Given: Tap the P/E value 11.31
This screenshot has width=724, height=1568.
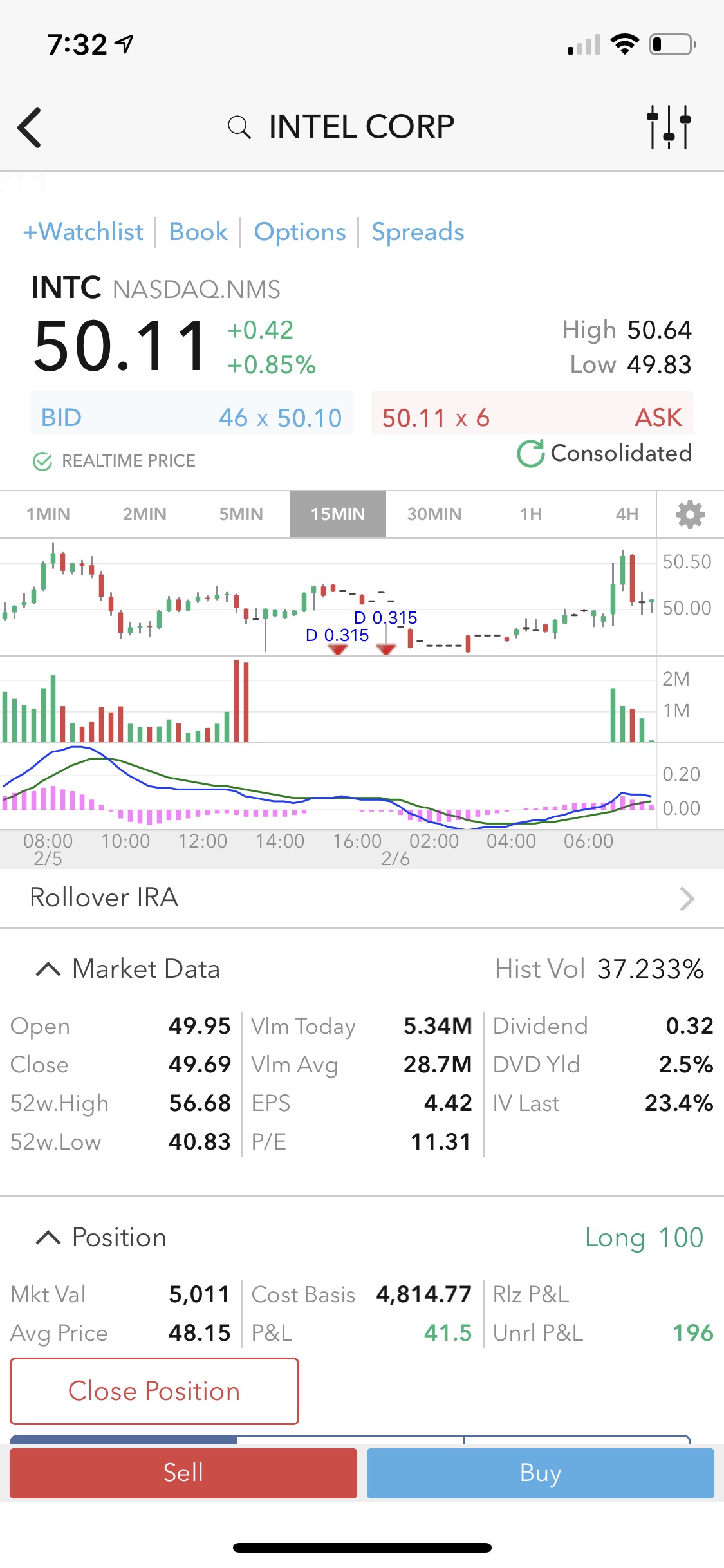Looking at the screenshot, I should coord(441,1142).
